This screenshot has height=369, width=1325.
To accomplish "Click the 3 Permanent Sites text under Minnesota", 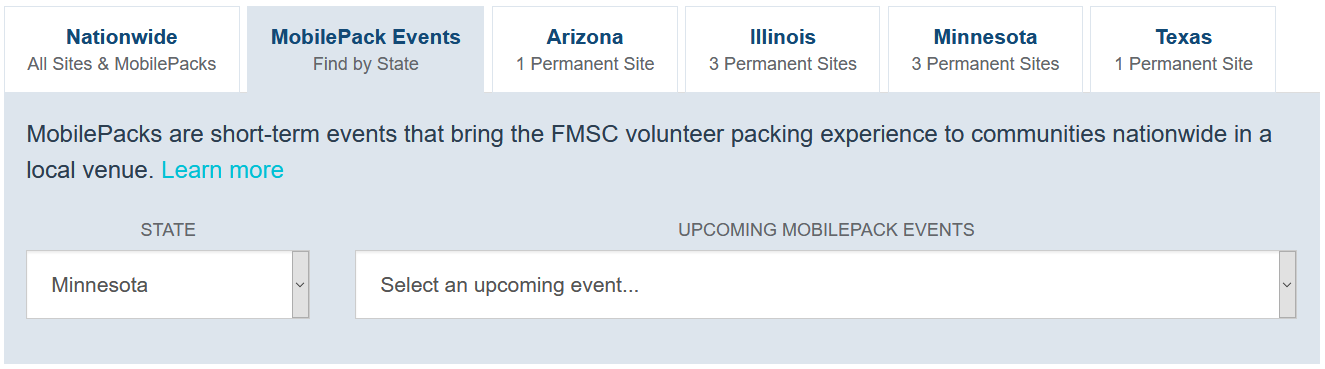I will (x=985, y=64).
